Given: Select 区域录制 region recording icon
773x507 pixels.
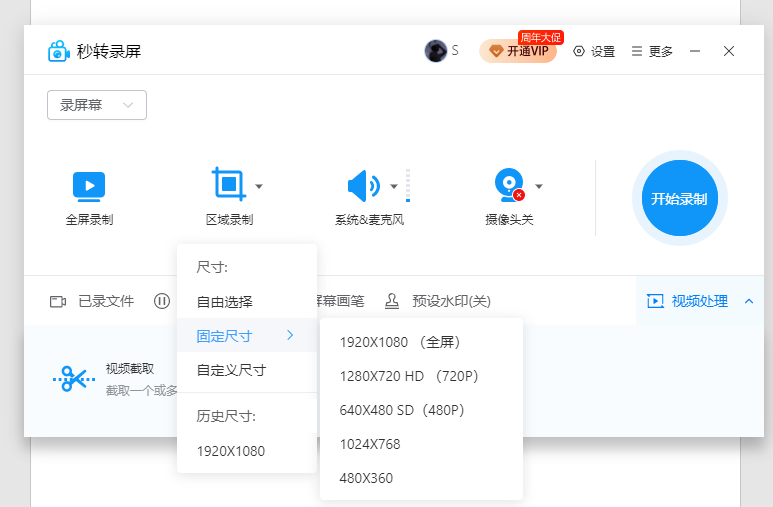Looking at the screenshot, I should pos(229,184).
